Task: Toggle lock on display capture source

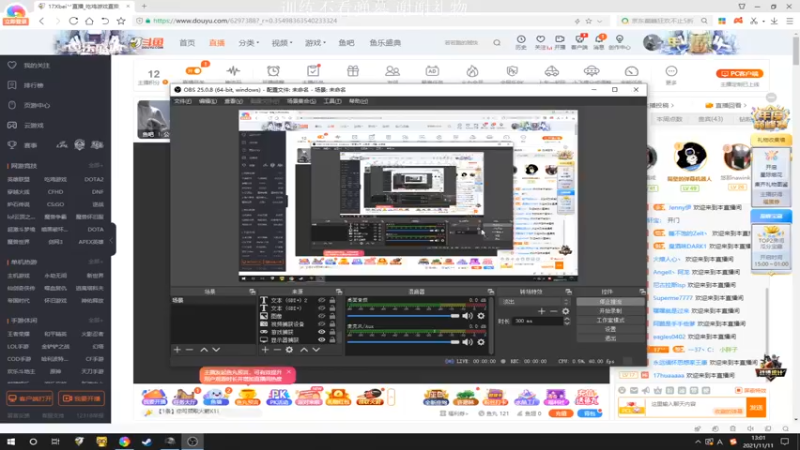Action: 332,340
